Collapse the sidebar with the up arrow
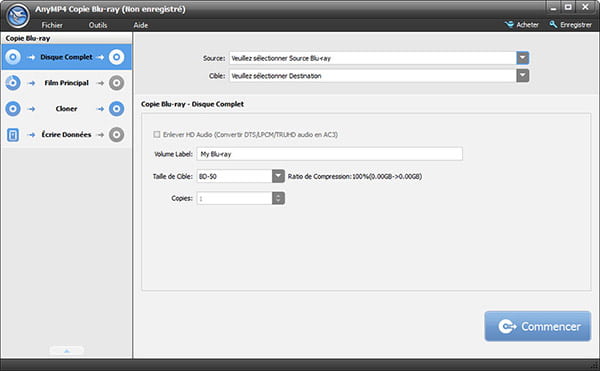 tap(67, 350)
